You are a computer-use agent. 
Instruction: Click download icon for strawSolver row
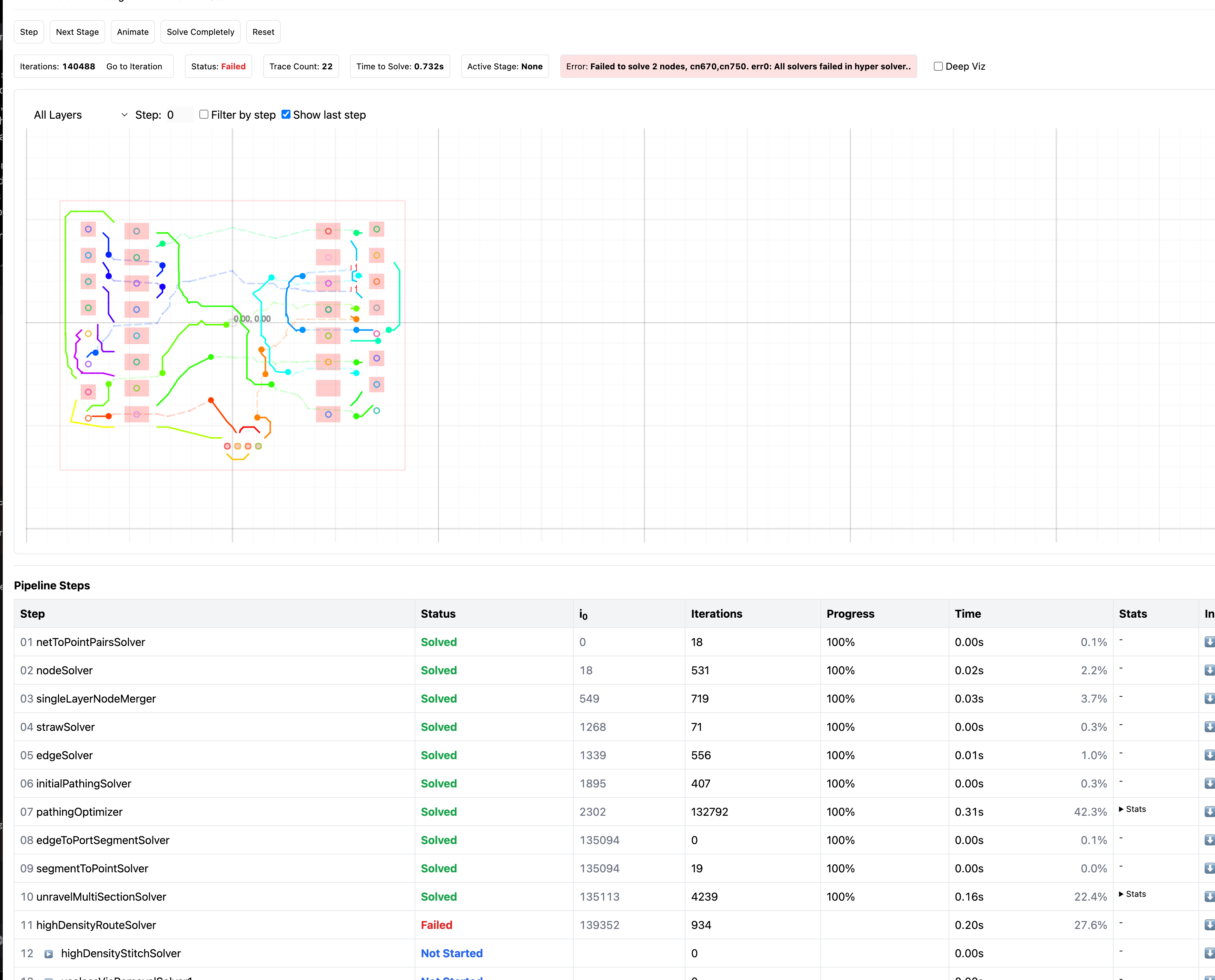(x=1209, y=726)
